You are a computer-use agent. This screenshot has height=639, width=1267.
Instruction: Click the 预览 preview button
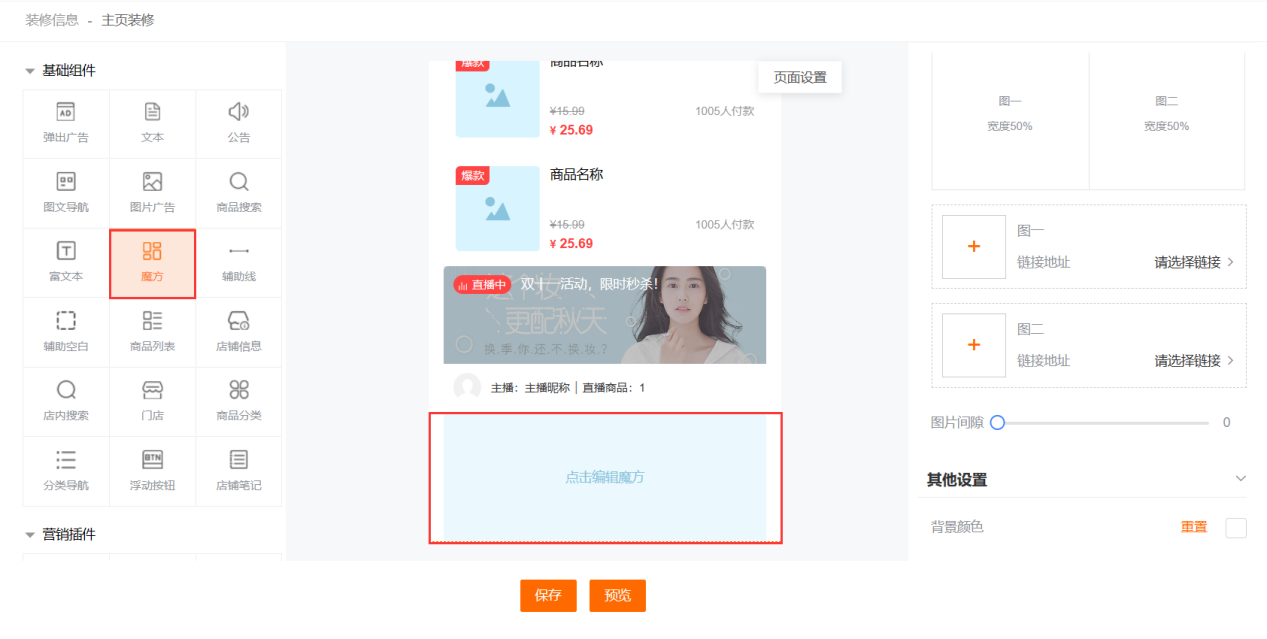pyautogui.click(x=617, y=595)
